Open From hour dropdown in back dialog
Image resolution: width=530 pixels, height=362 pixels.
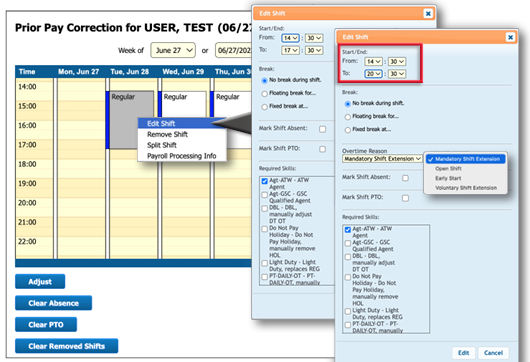tap(290, 38)
